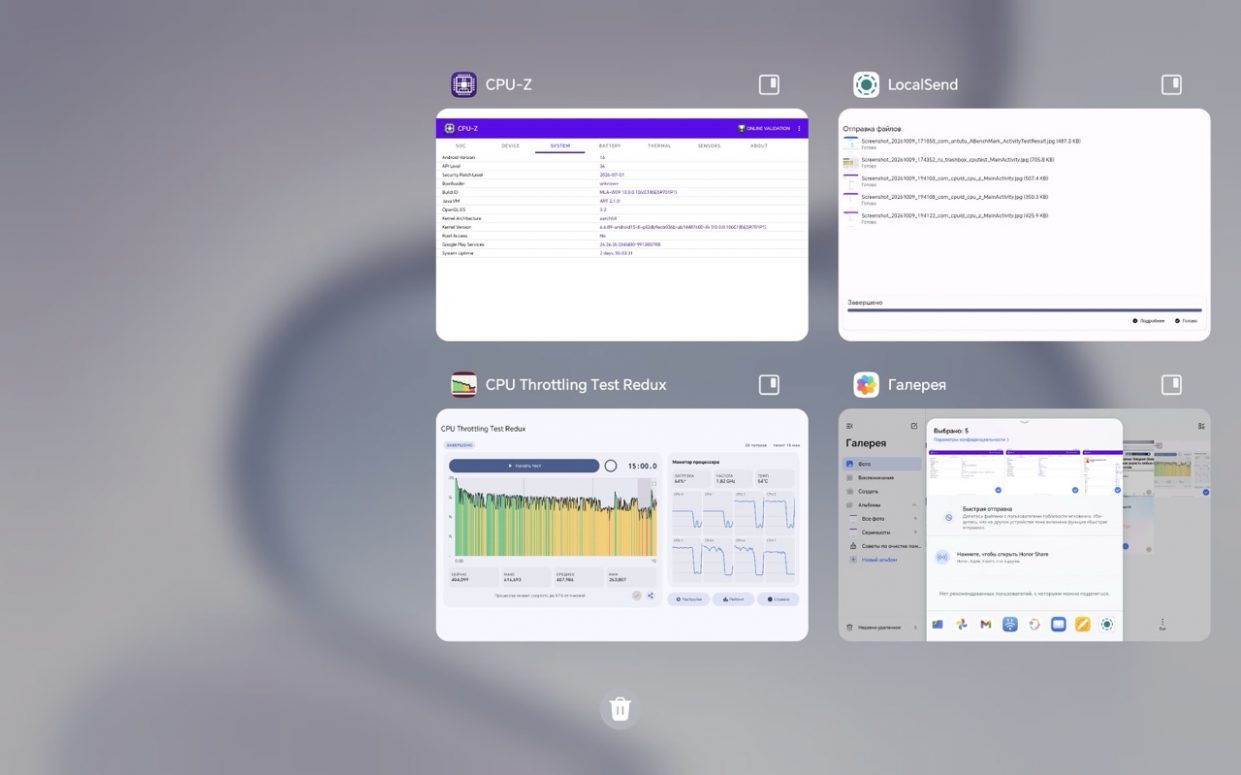The height and width of the screenshot is (775, 1241).
Task: Tap the Online Validation button in CPU-Z
Action: pos(764,128)
